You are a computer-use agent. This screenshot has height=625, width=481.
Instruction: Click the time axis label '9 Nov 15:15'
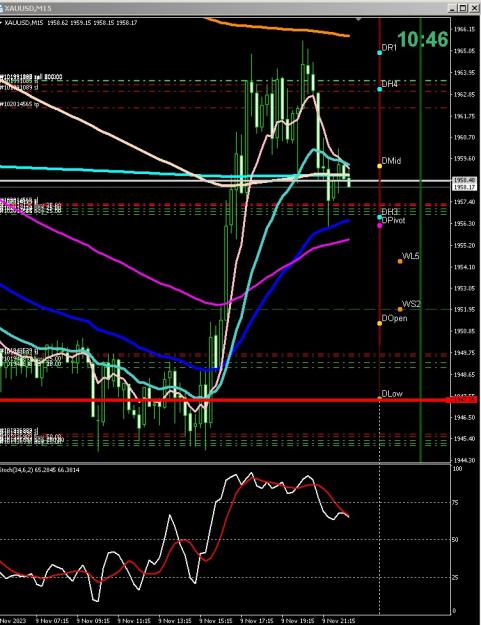pyautogui.click(x=216, y=621)
